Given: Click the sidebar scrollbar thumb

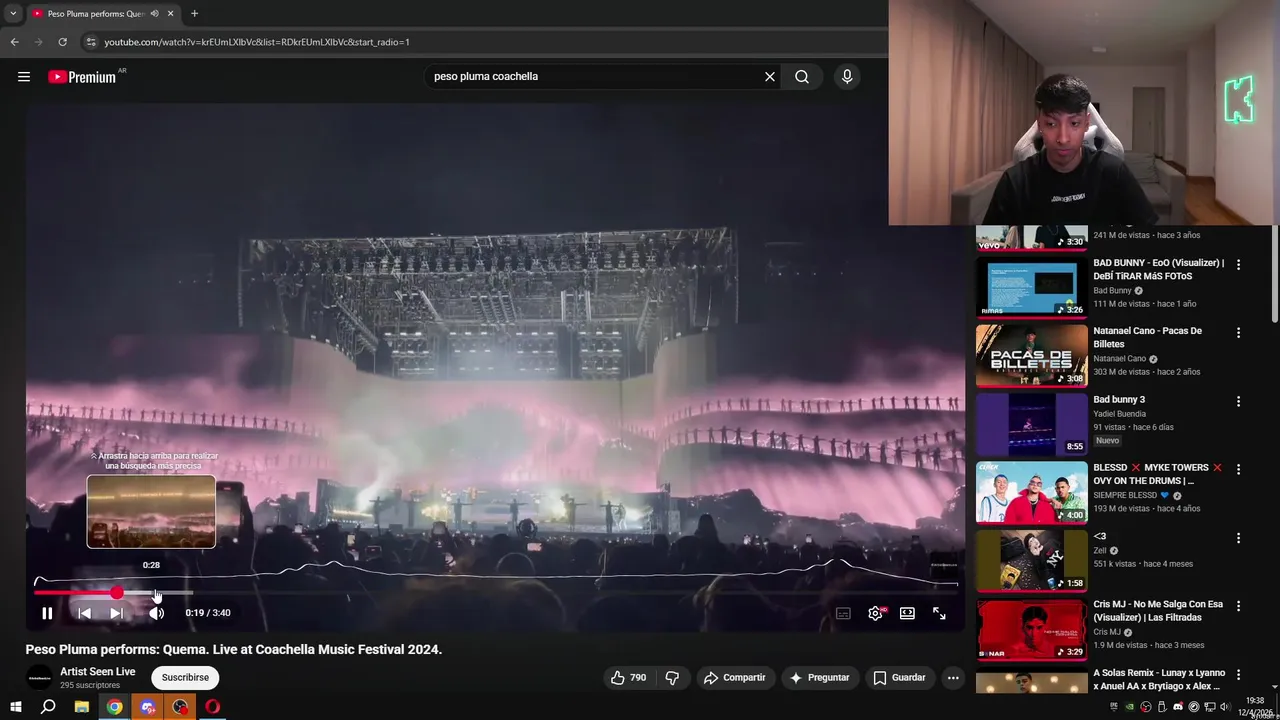Looking at the screenshot, I should pyautogui.click(x=1274, y=274).
